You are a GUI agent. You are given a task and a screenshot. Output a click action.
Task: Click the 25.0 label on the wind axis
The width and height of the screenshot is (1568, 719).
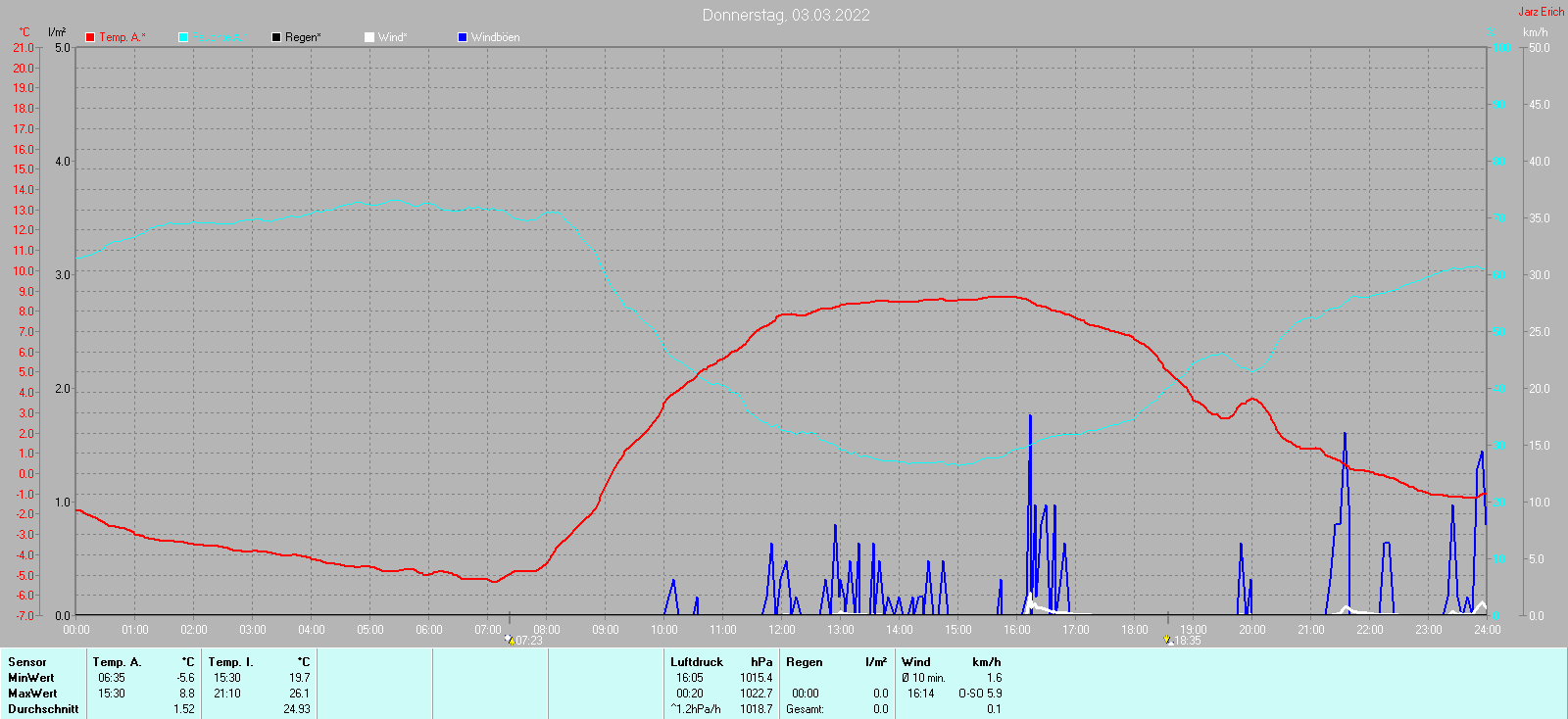pyautogui.click(x=1540, y=332)
